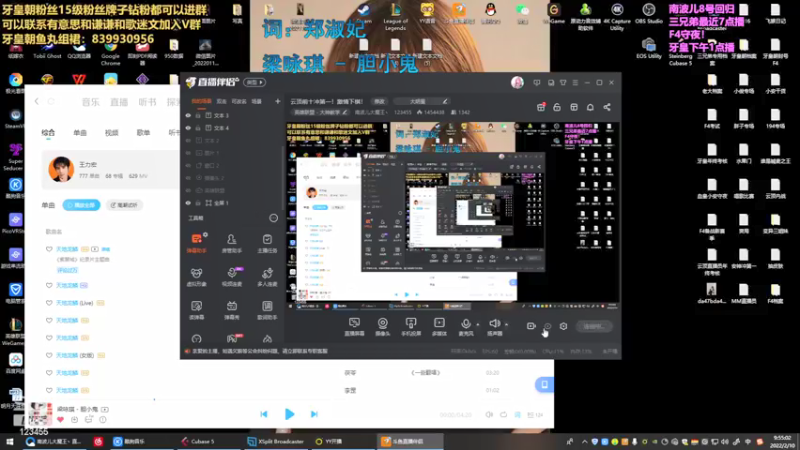Viewport: 800px width, 450px height.
Task: Switch to the 直播 section in the music player
Action: 119,102
